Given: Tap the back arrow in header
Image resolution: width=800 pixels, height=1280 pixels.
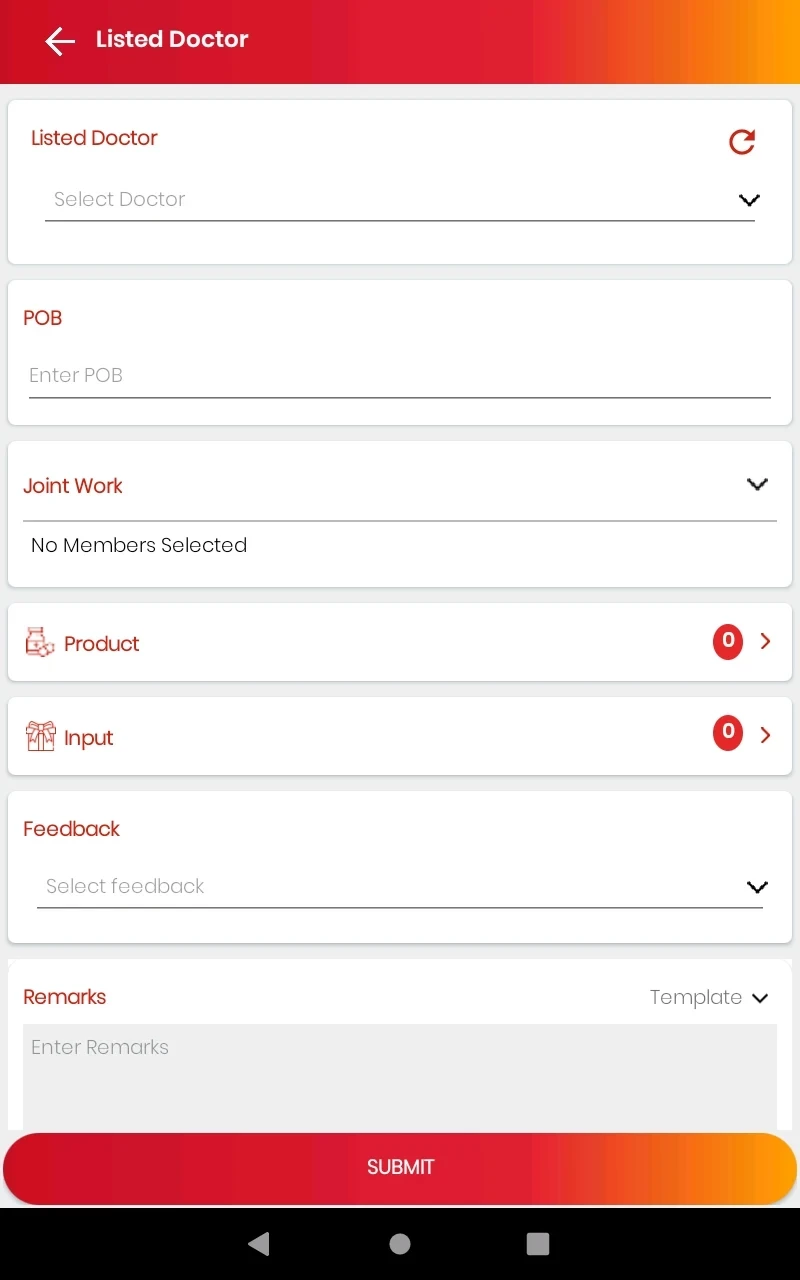Looking at the screenshot, I should (60, 41).
